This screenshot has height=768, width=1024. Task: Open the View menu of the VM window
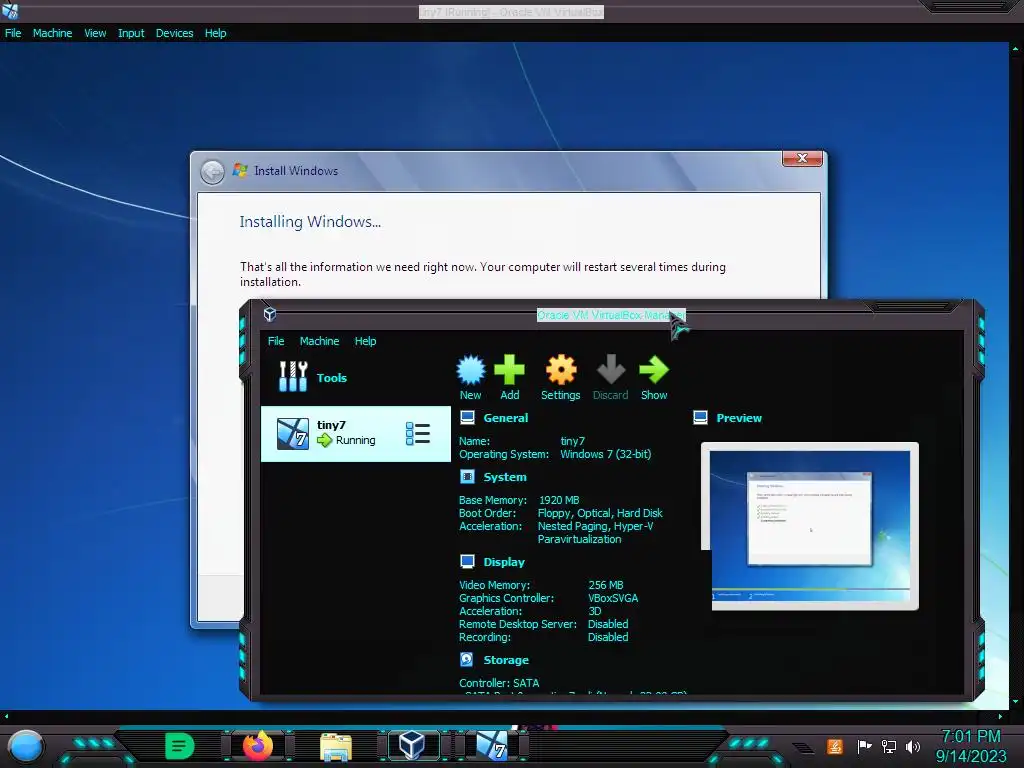(95, 33)
